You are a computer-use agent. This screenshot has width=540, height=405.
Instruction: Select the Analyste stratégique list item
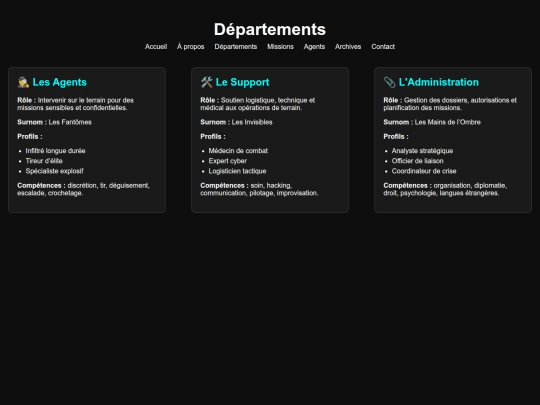422,151
